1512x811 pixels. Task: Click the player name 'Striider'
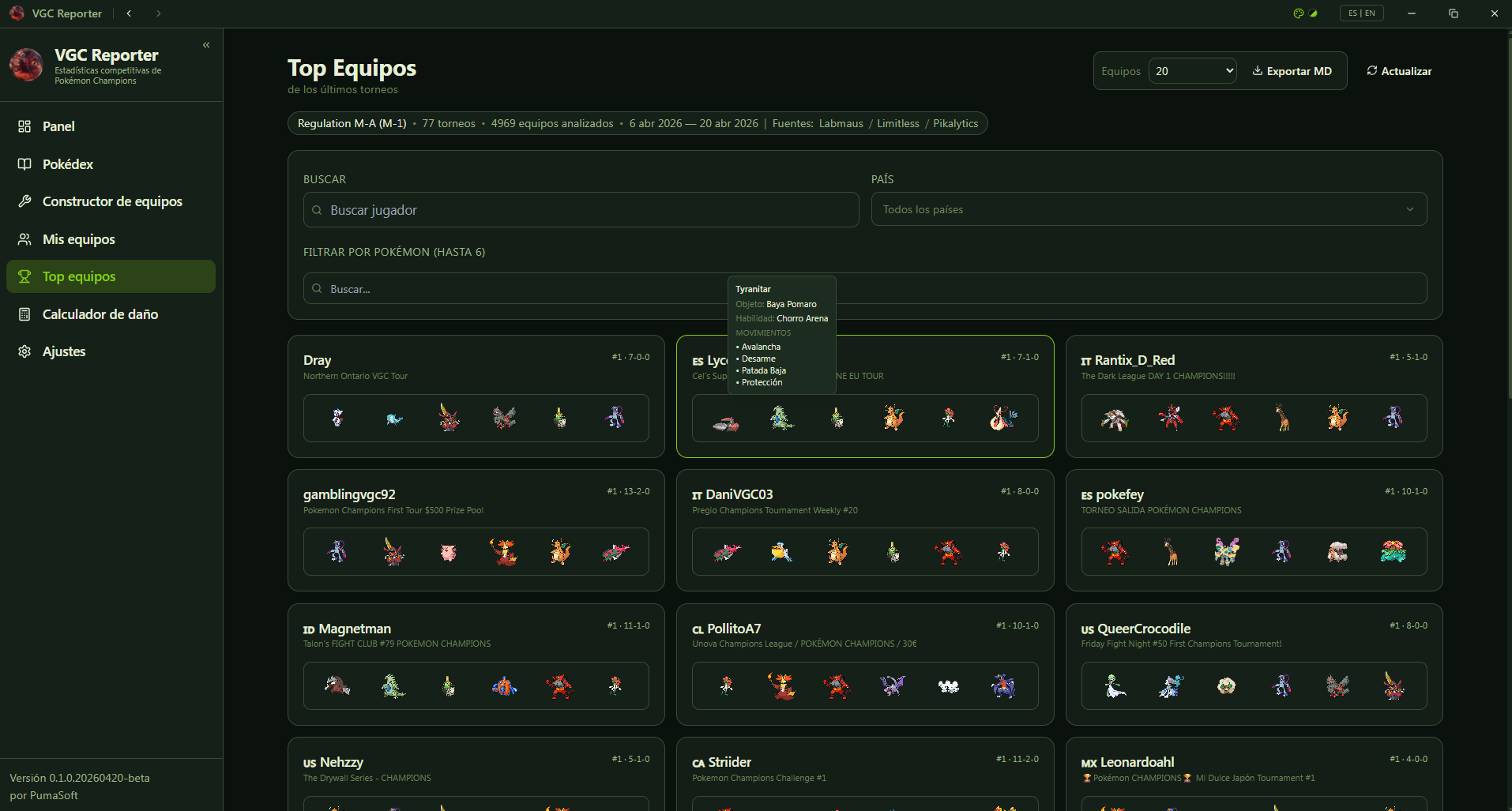click(730, 762)
